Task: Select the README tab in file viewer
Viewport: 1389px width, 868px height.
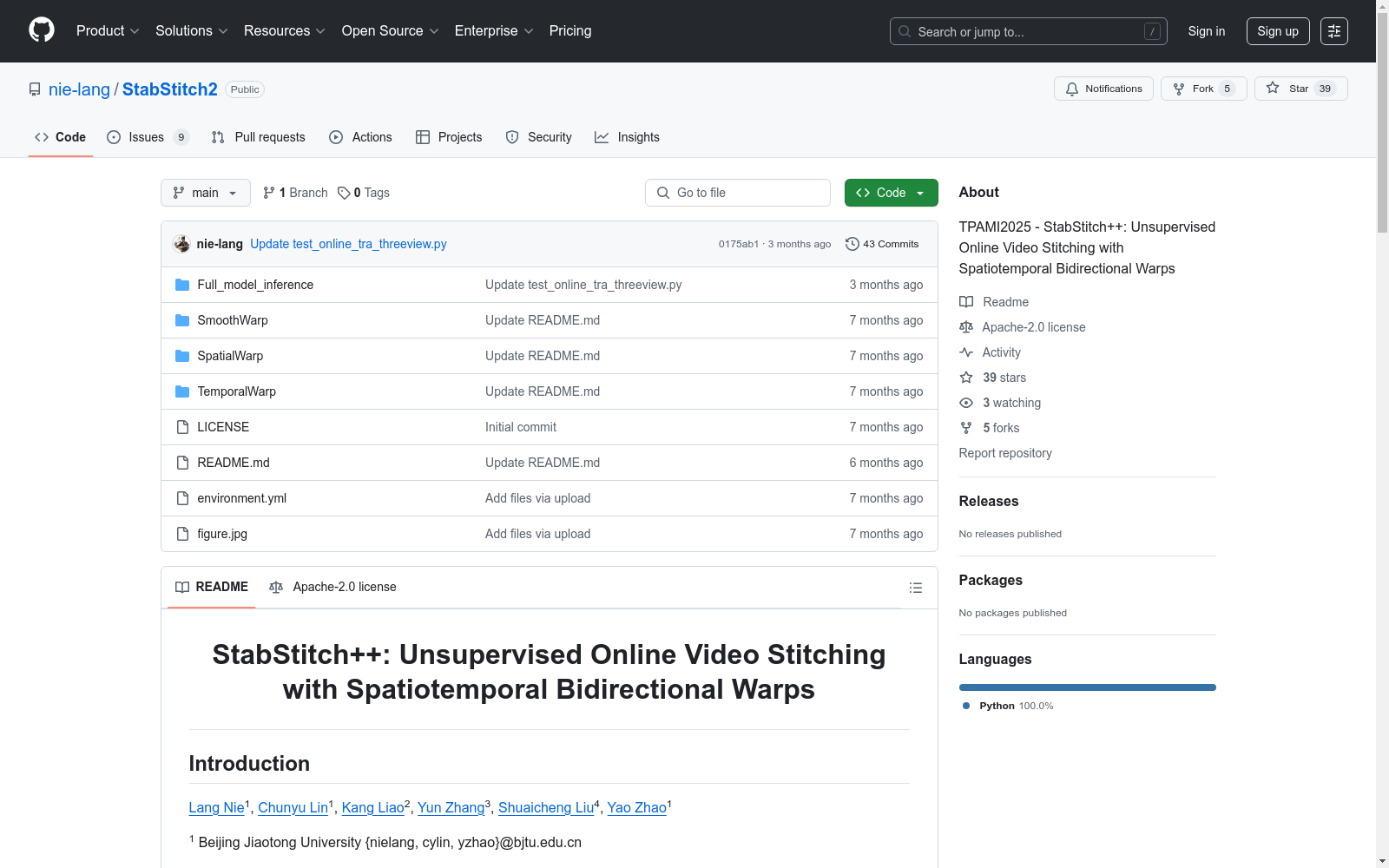Action: [x=212, y=588]
